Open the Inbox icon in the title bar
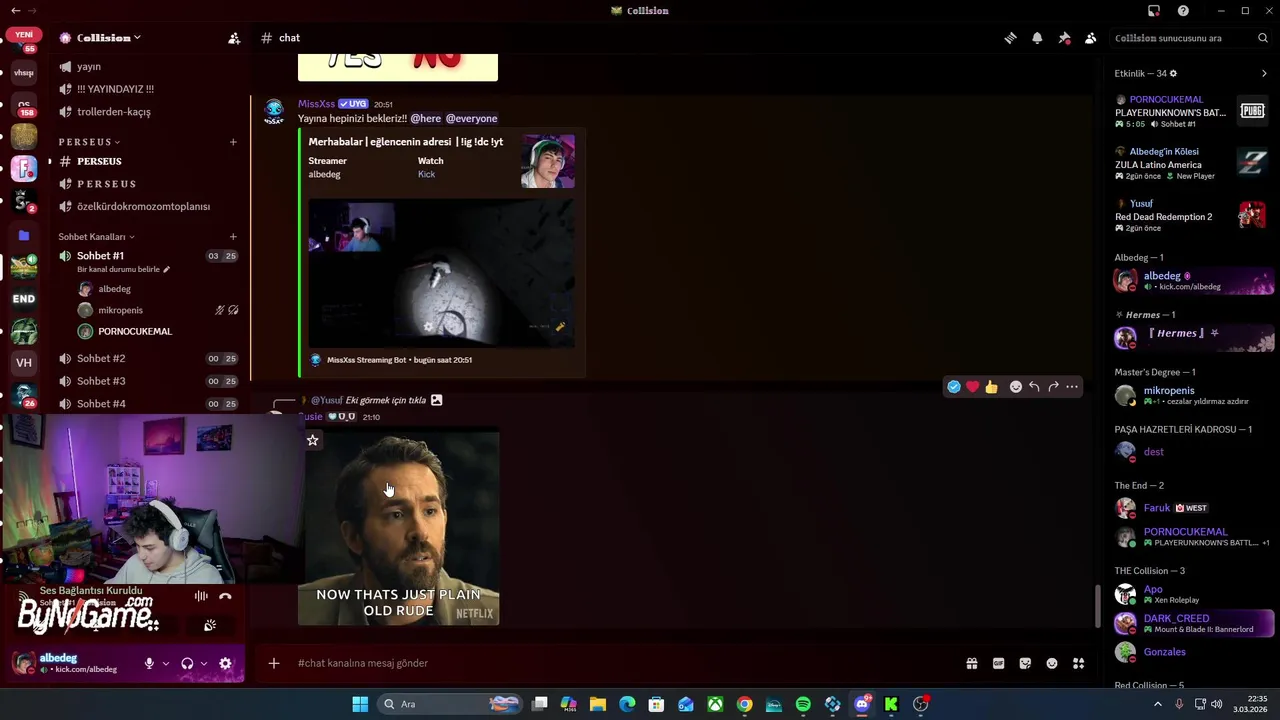 click(1154, 11)
